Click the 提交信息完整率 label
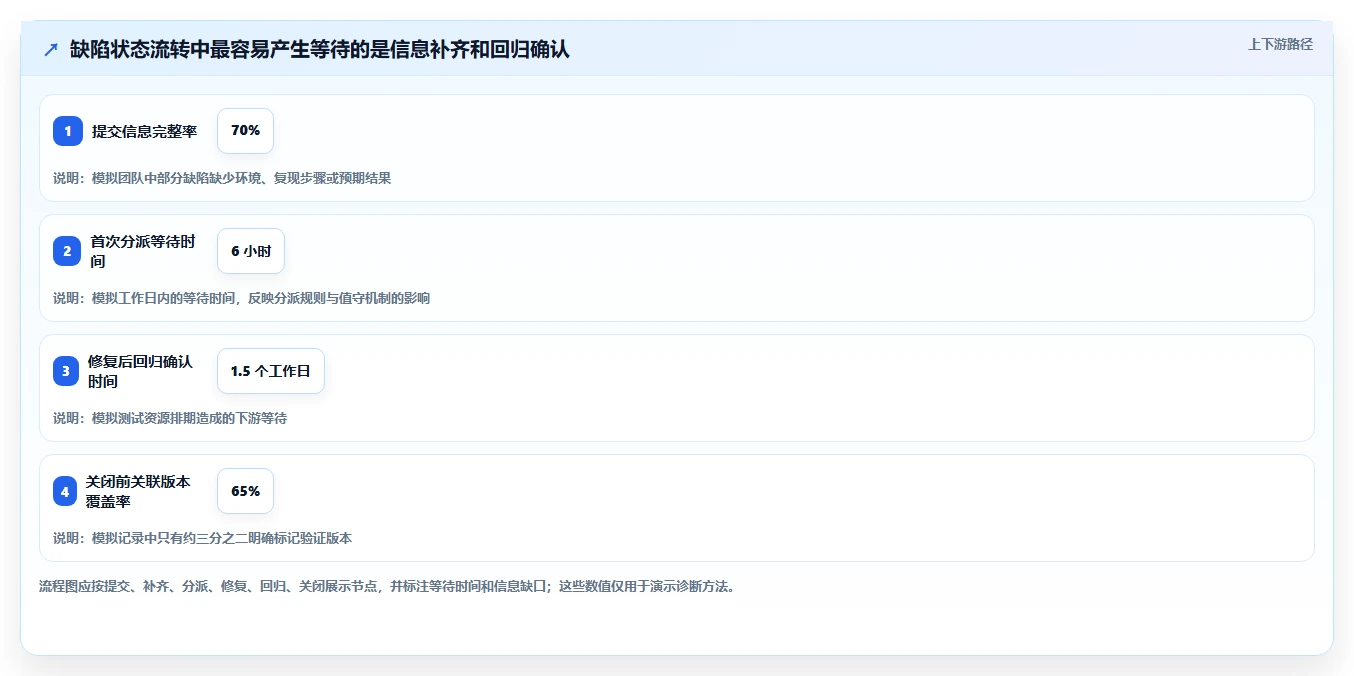 144,131
